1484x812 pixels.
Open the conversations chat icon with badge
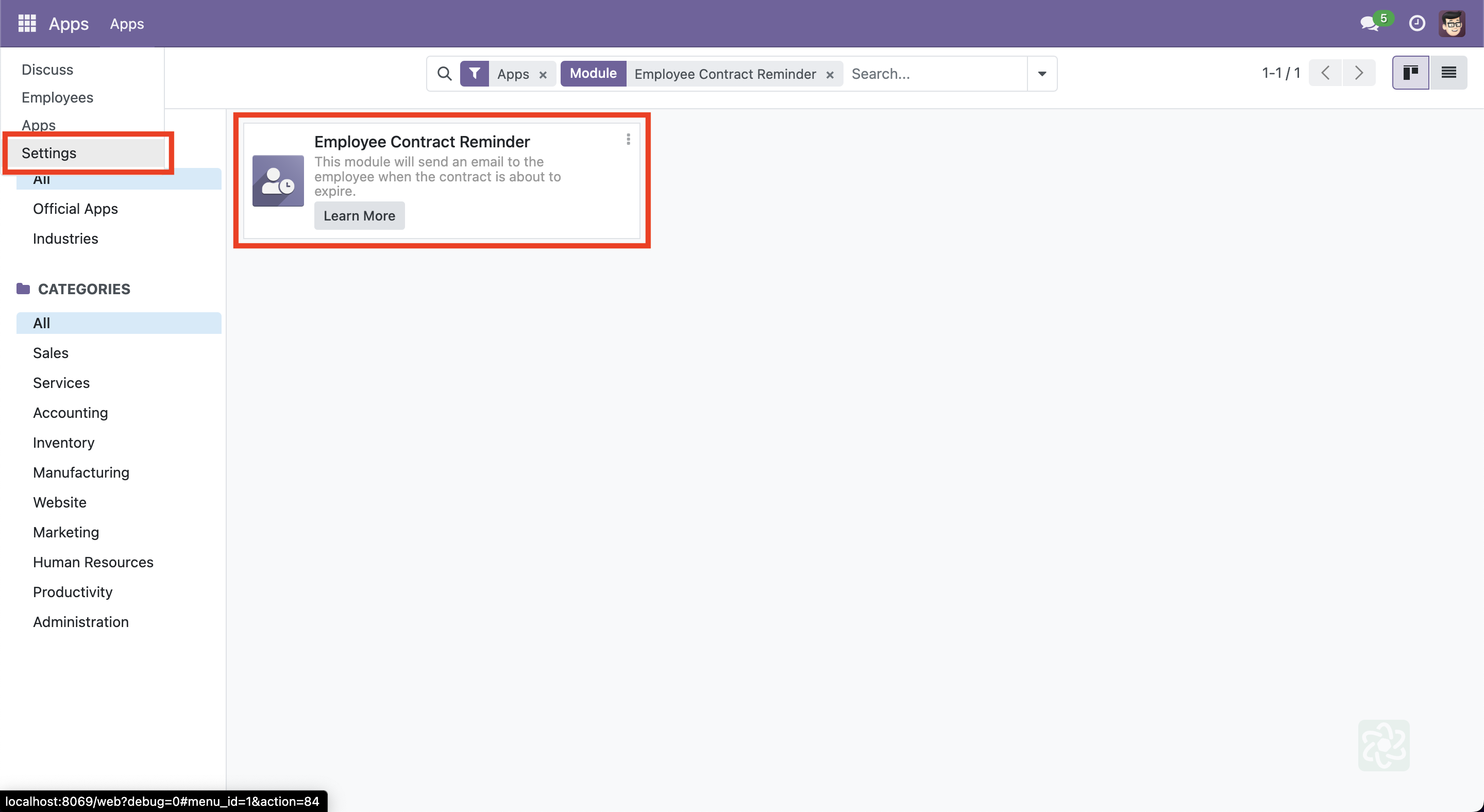[x=1370, y=24]
